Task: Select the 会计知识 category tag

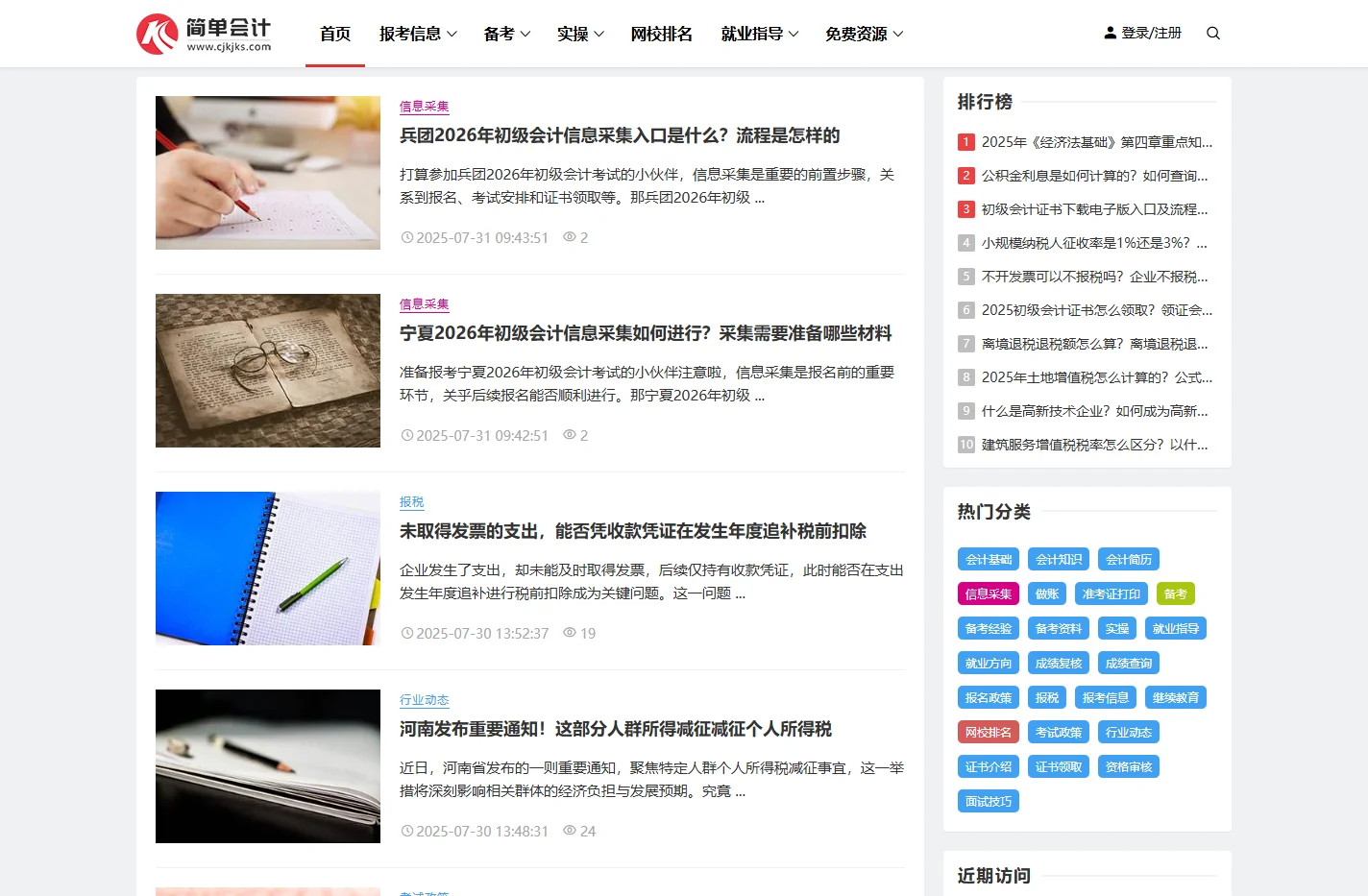Action: click(x=1059, y=559)
